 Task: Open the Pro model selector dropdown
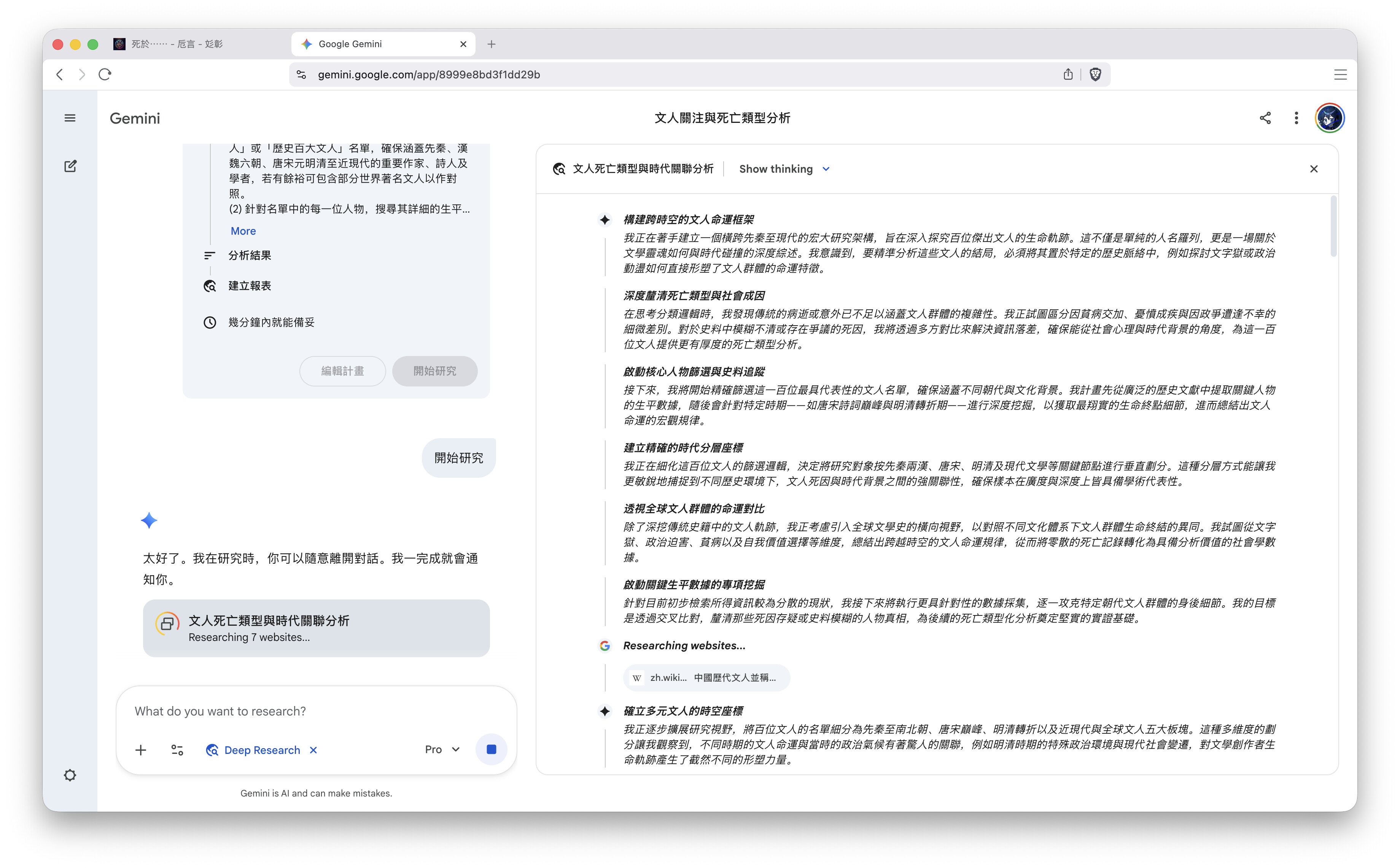tap(442, 749)
